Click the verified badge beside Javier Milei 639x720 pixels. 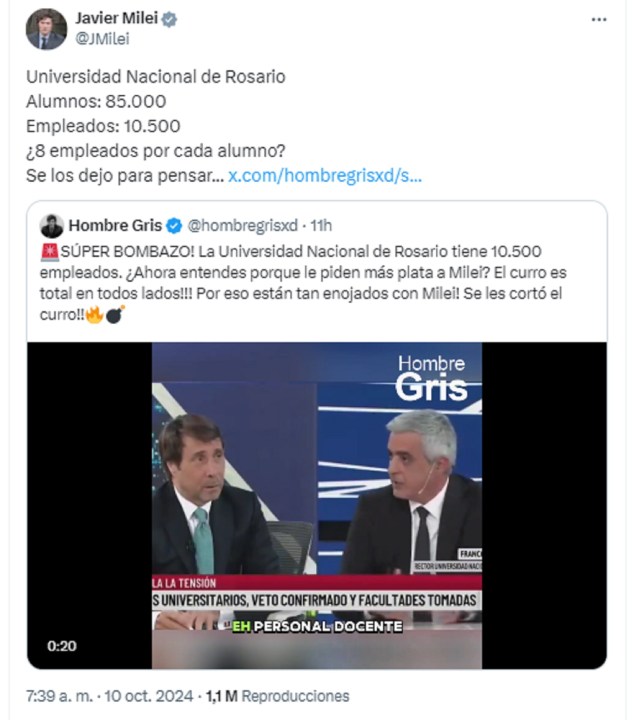coord(169,19)
